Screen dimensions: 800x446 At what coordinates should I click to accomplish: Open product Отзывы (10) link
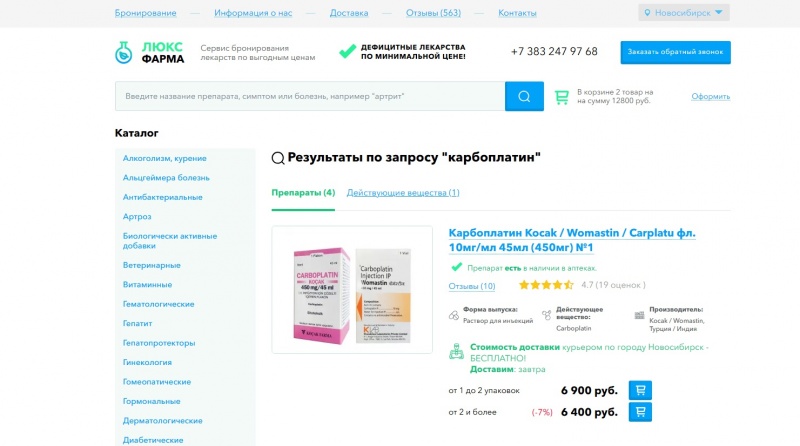472,286
